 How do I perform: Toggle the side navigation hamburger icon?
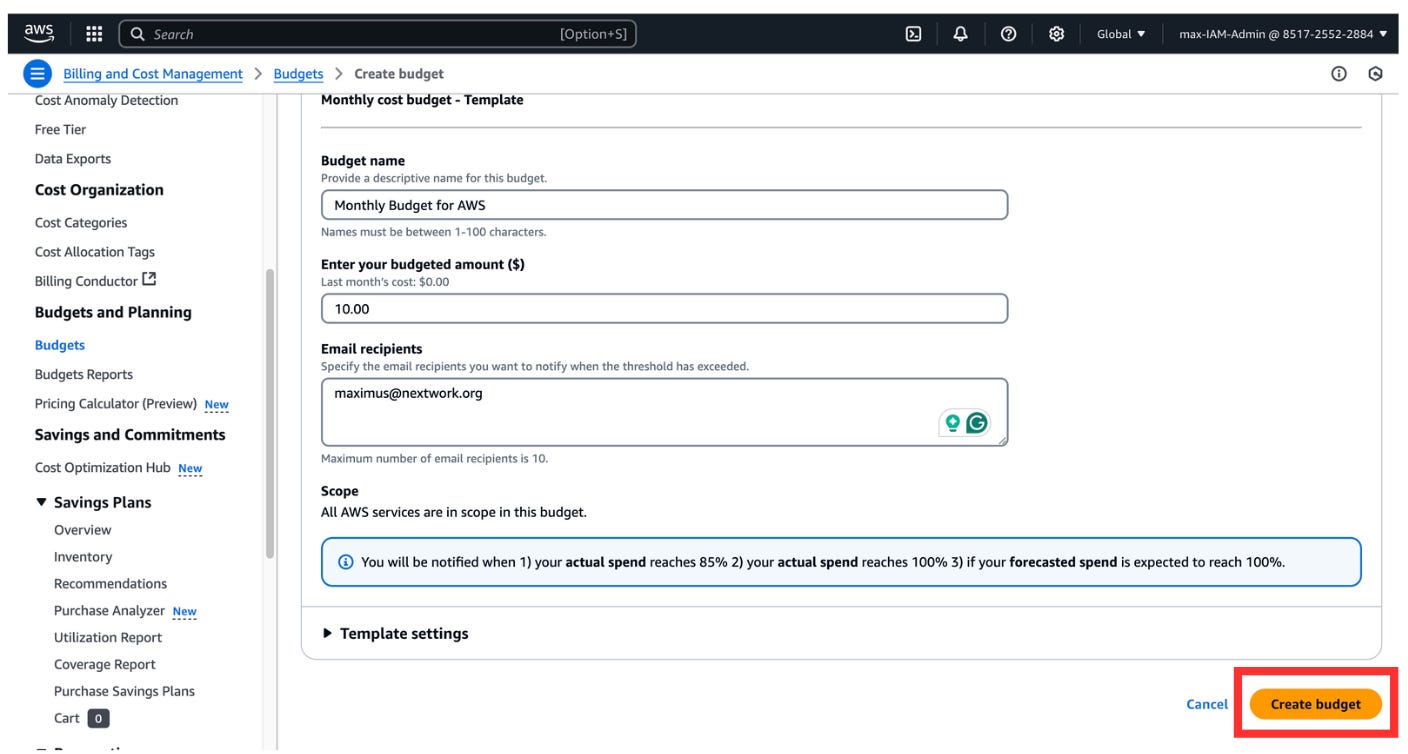click(37, 74)
